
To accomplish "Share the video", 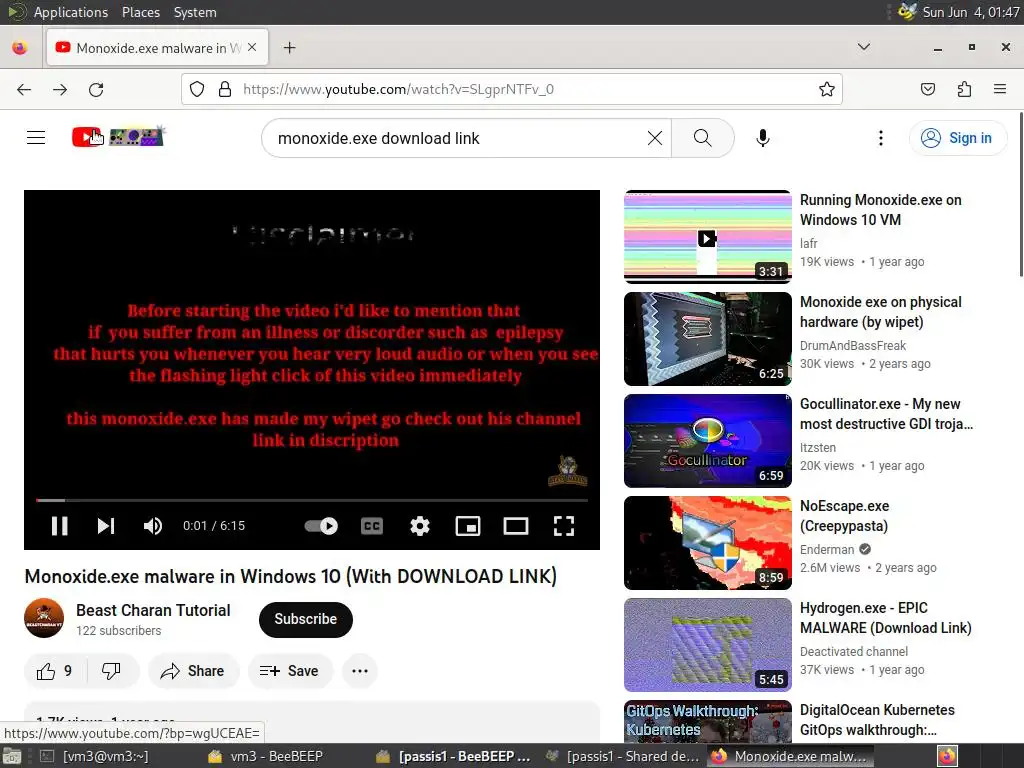I will tap(193, 671).
